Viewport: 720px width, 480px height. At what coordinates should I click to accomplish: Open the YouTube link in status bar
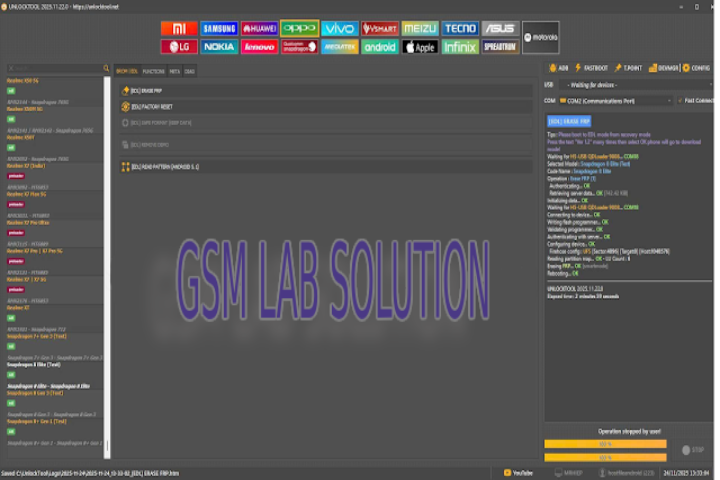(522, 473)
